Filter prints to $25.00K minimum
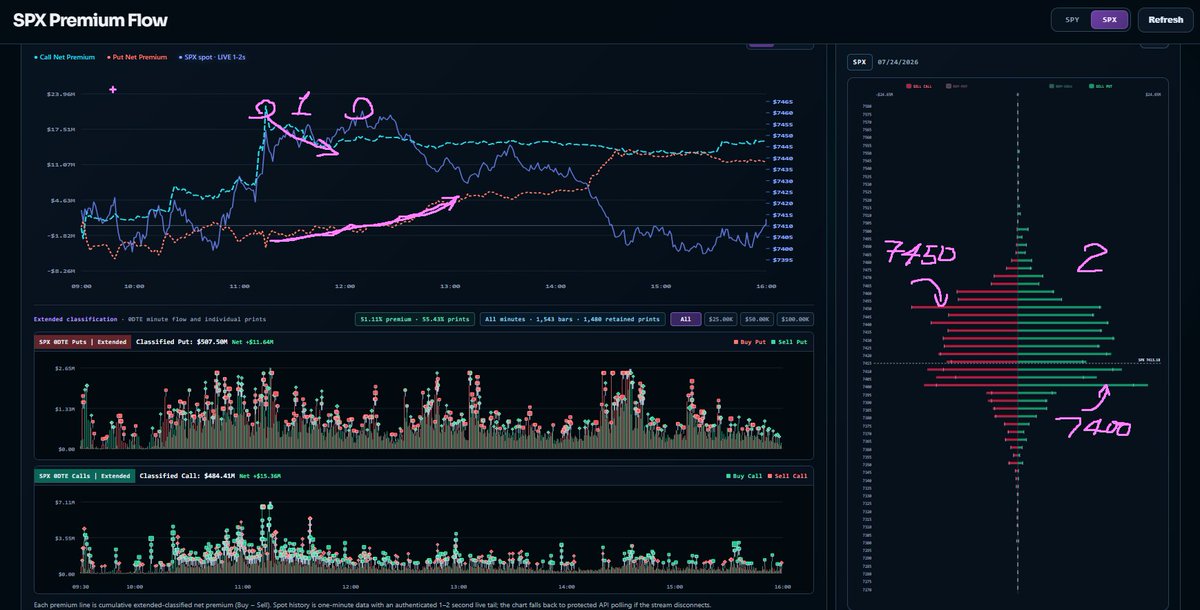Screen dimensions: 1200x610 point(719,319)
